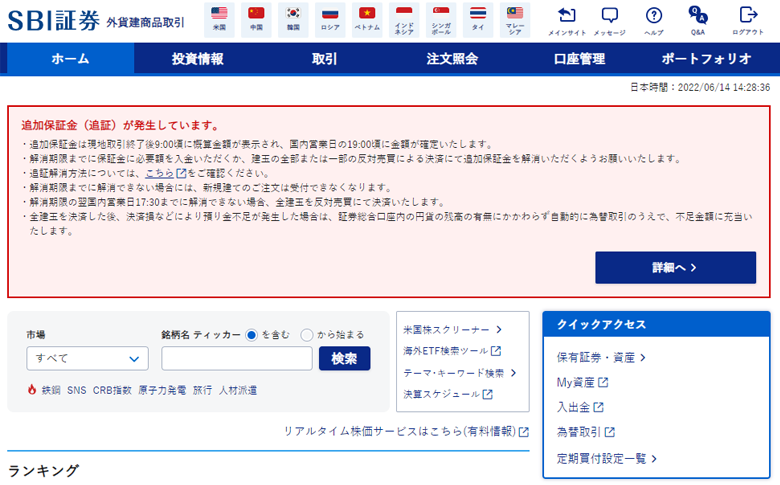Open the 取引 tab
780x485 pixels.
pyautogui.click(x=324, y=59)
